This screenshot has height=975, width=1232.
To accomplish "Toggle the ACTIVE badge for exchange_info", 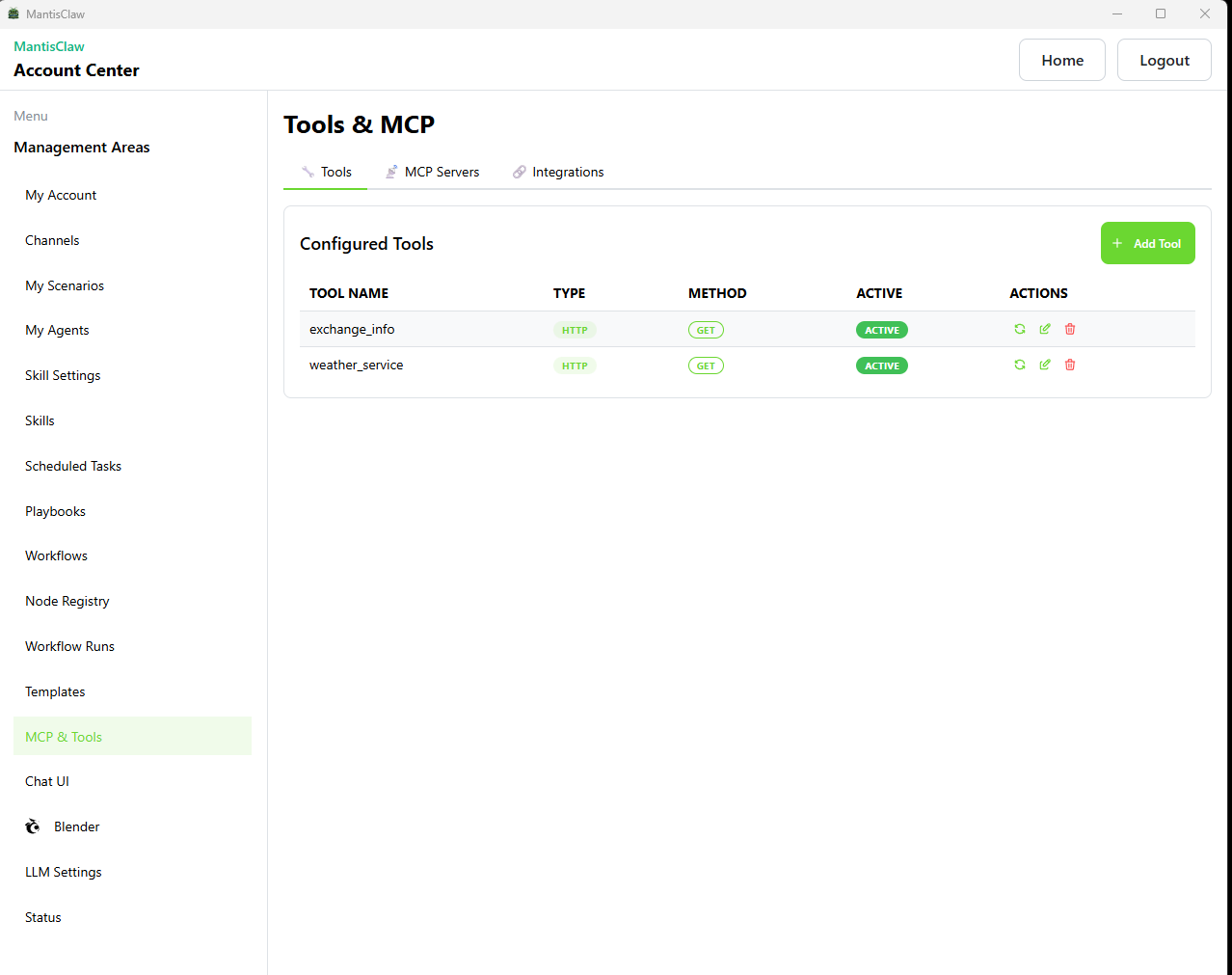I will 881,330.
